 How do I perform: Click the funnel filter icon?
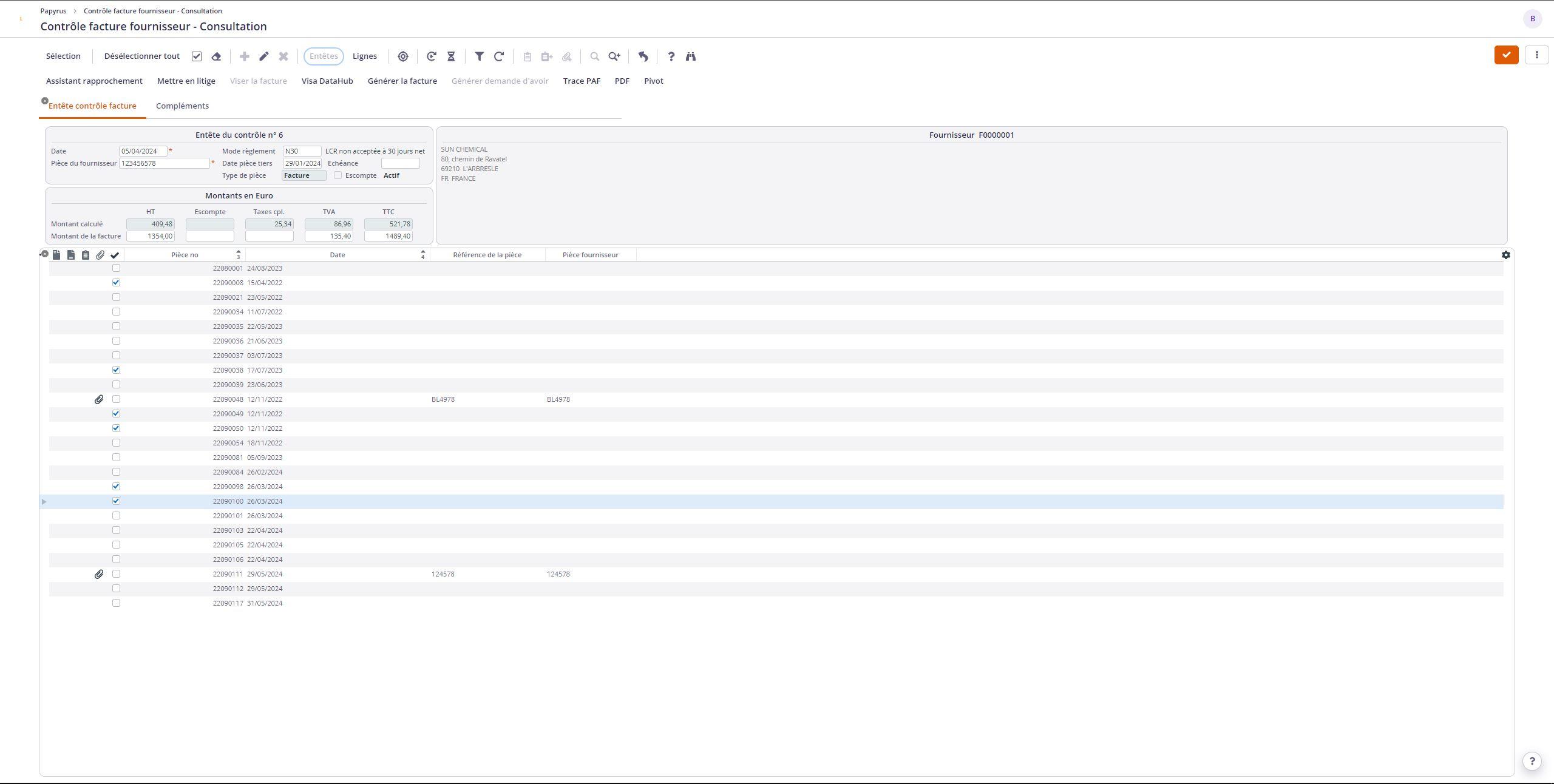point(480,56)
